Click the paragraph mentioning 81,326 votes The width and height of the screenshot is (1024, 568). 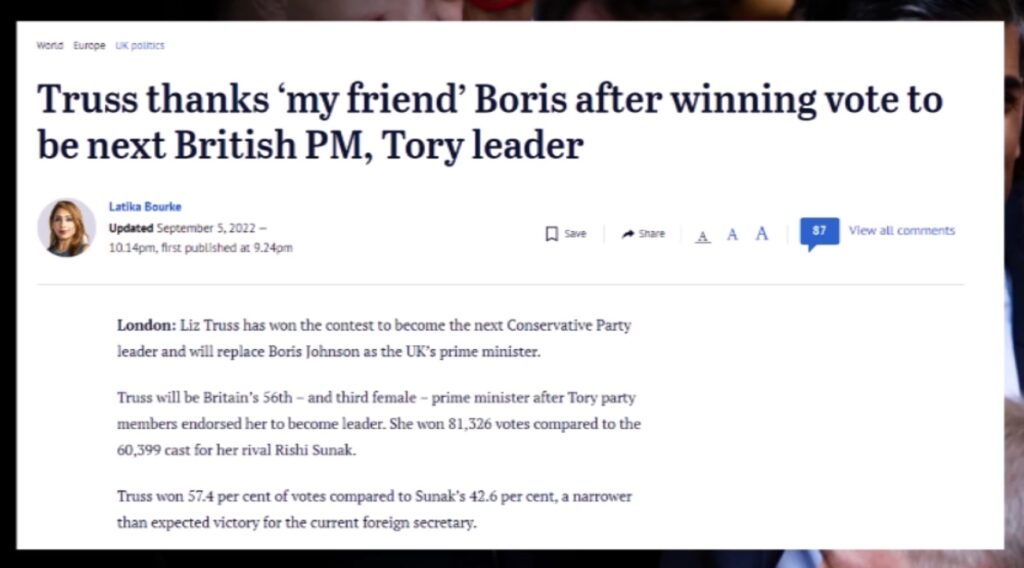378,424
